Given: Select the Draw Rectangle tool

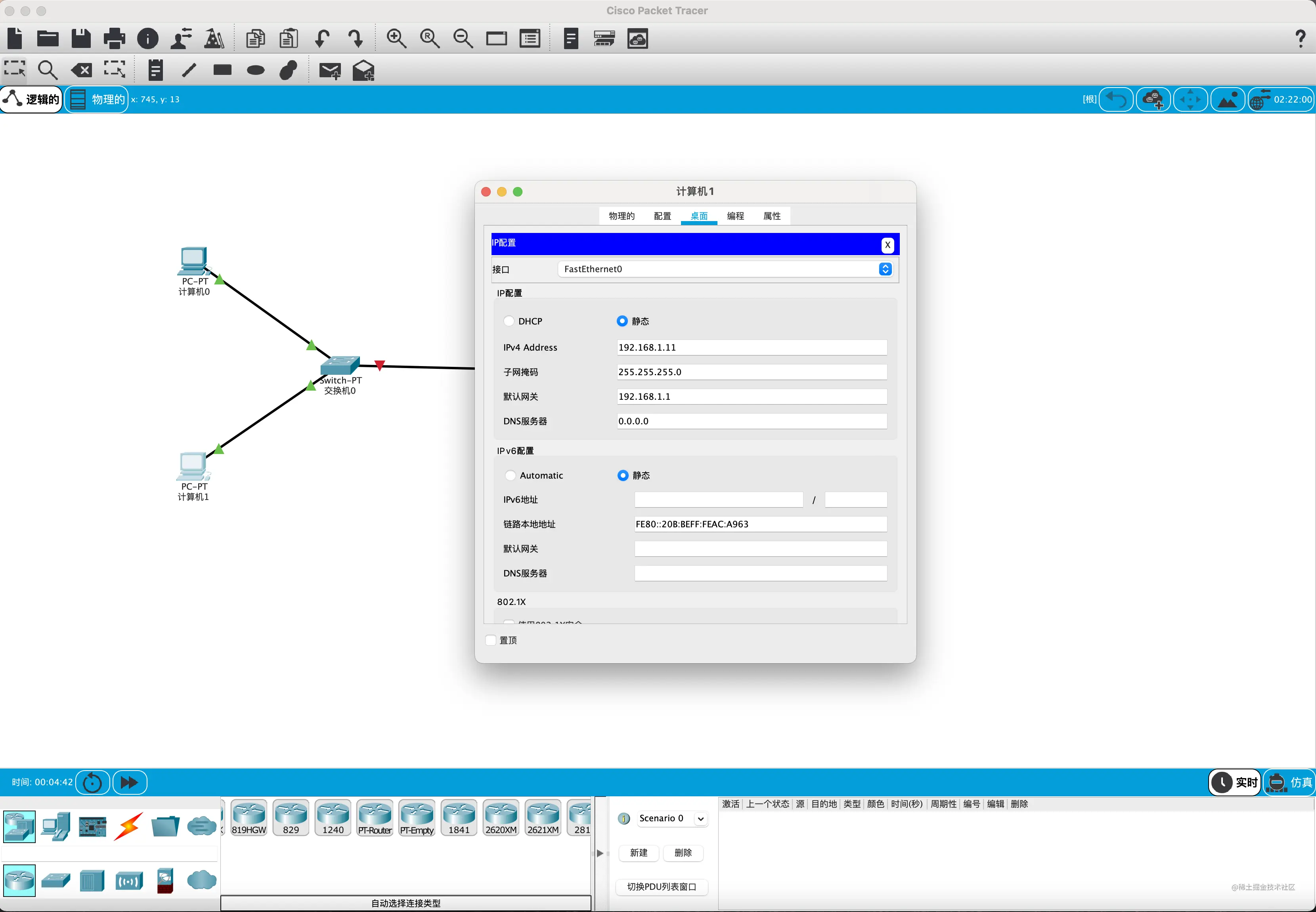Looking at the screenshot, I should pos(222,70).
